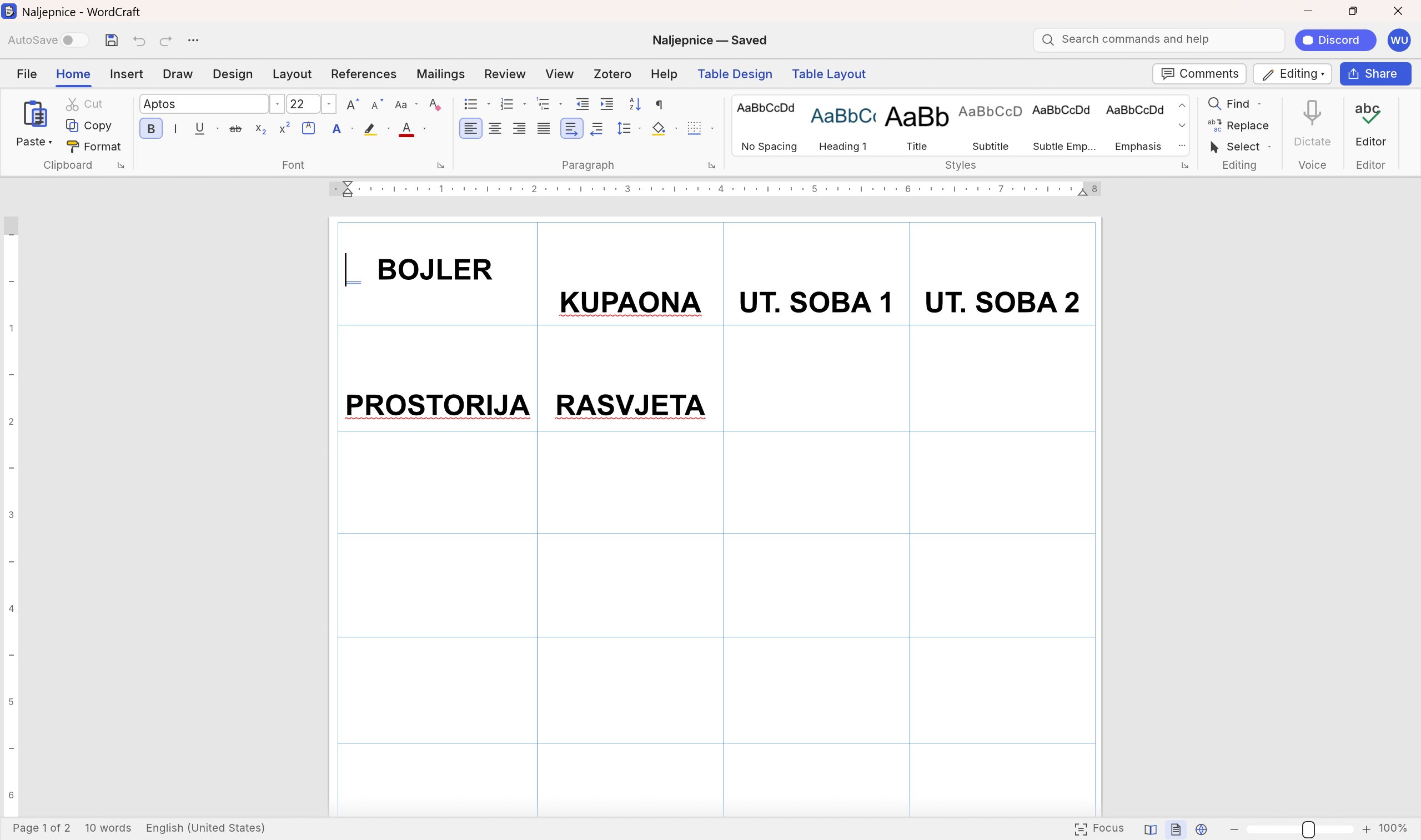Activate the Format painter

(x=93, y=147)
